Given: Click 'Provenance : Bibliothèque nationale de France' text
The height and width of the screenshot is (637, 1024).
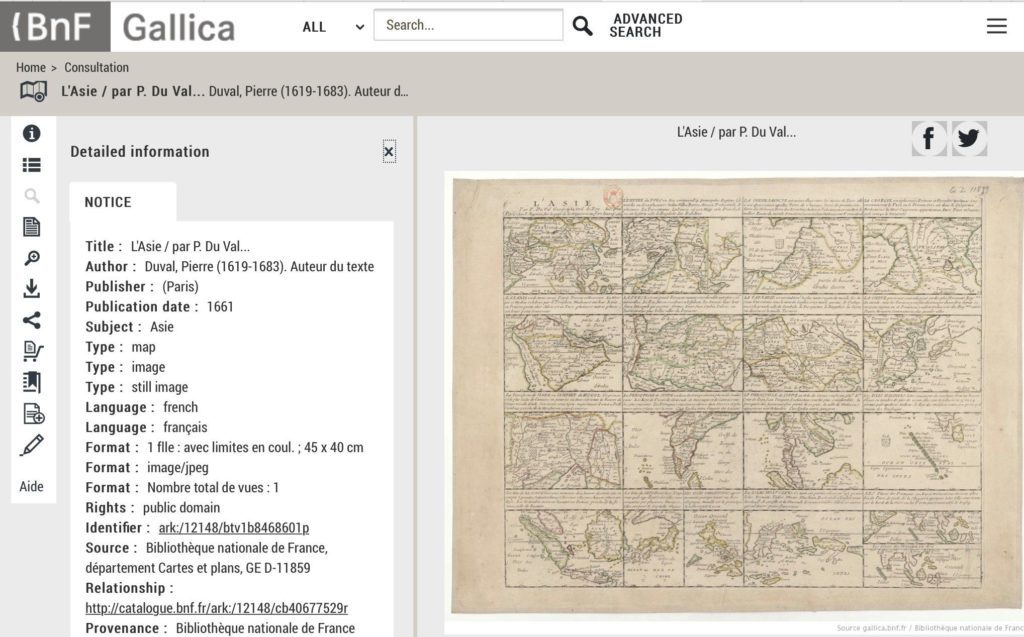Looking at the screenshot, I should pos(220,629).
